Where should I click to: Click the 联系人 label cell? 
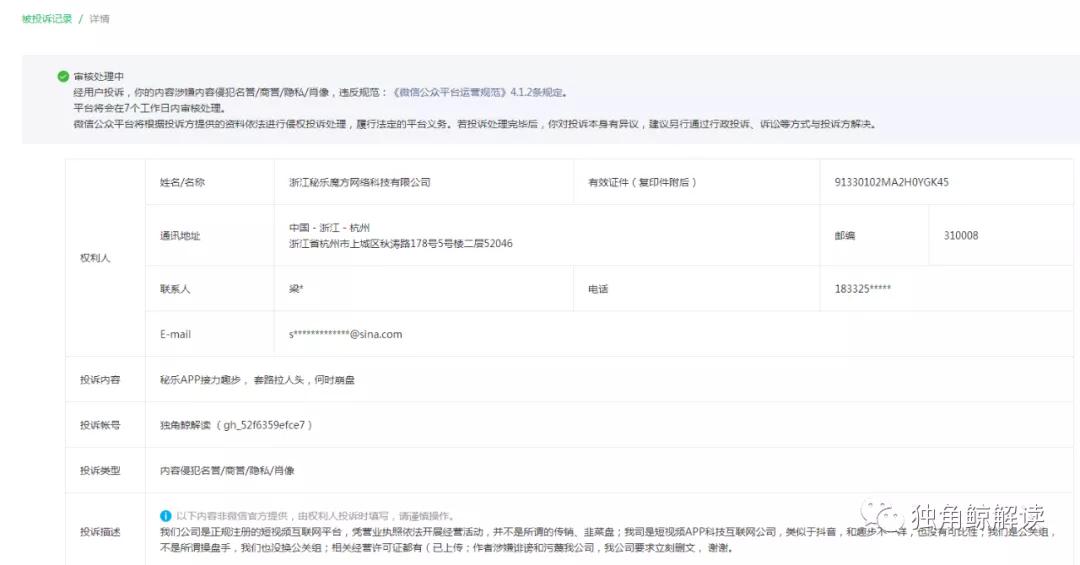coord(210,289)
